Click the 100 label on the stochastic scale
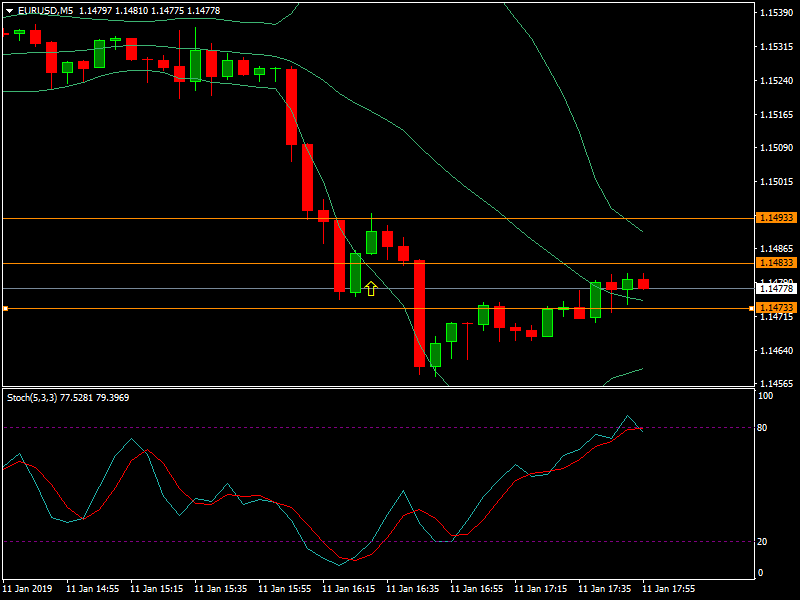800x600 pixels. (765, 396)
